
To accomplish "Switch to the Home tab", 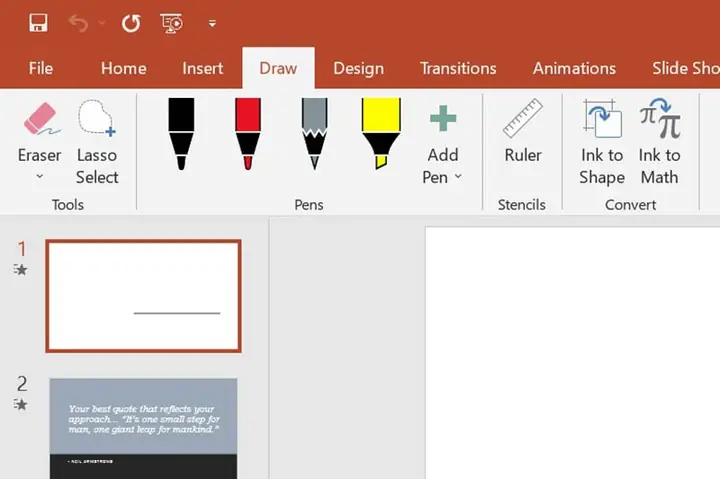I will click(124, 68).
